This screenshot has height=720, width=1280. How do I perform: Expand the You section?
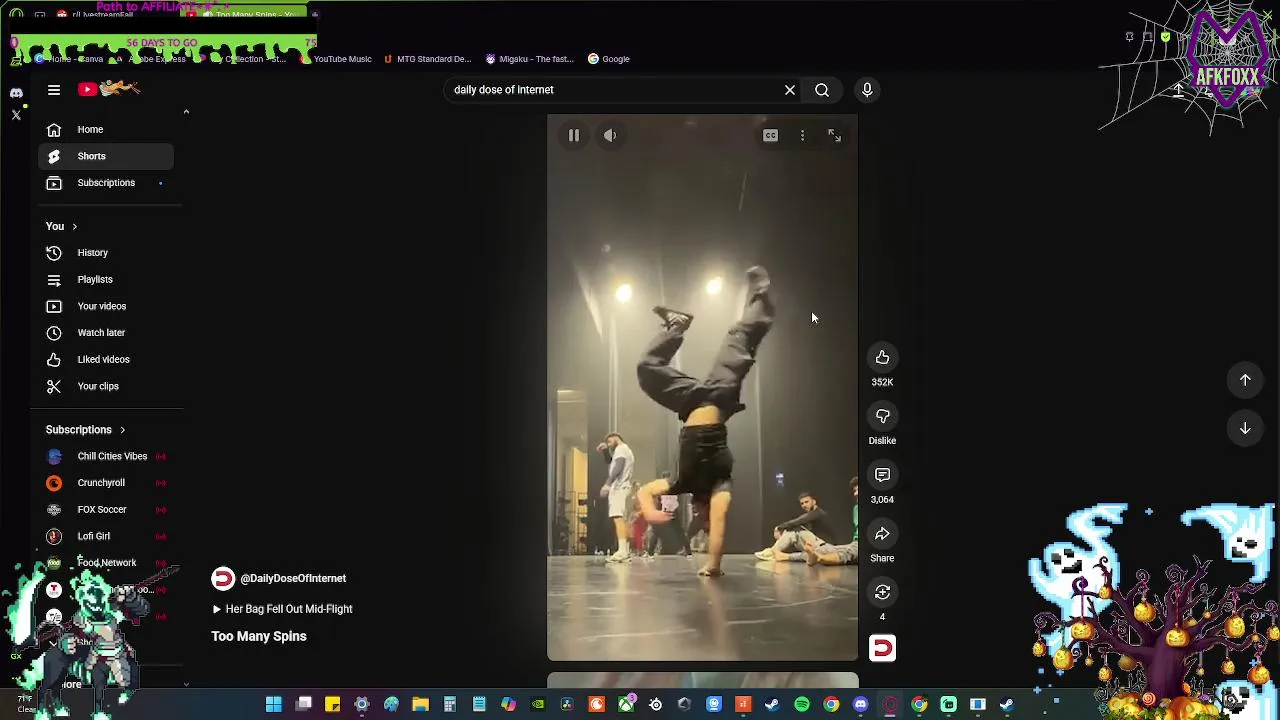tap(61, 226)
